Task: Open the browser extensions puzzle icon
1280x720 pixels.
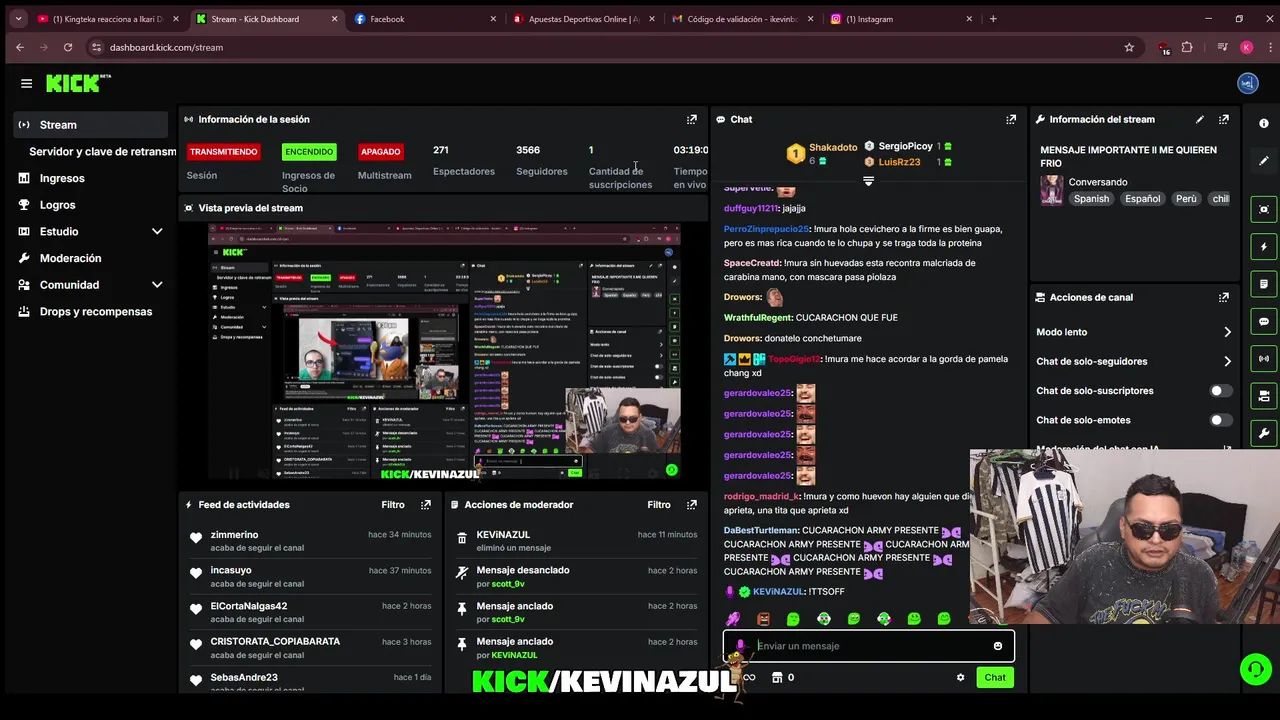Action: (x=1187, y=47)
